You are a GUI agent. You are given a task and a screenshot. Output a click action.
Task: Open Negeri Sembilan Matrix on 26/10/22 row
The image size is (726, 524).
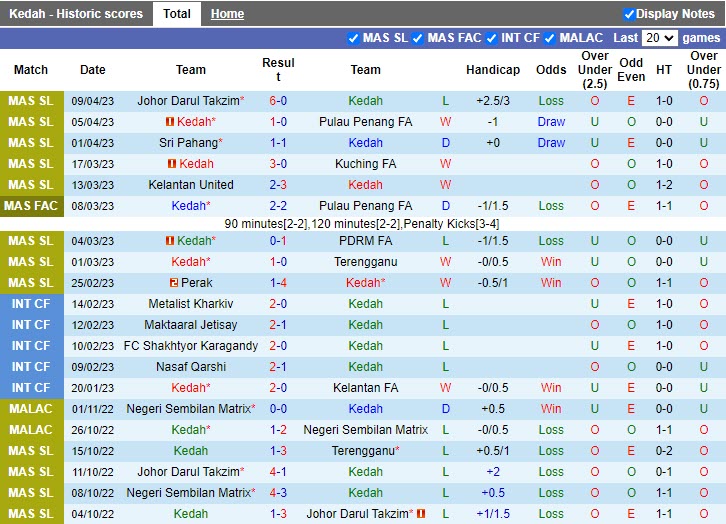[365, 430]
